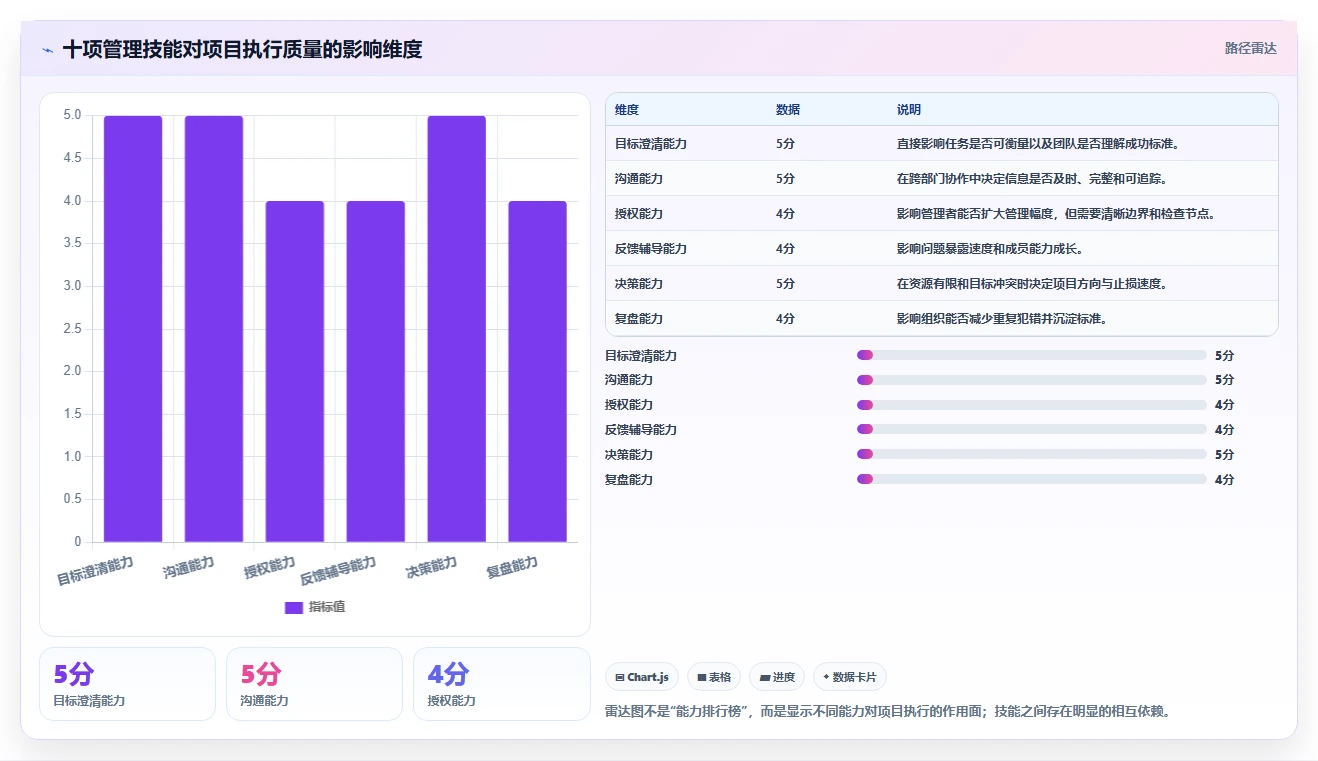Click the 说明 column header
Screen dimensions: 1318x761
[909, 109]
